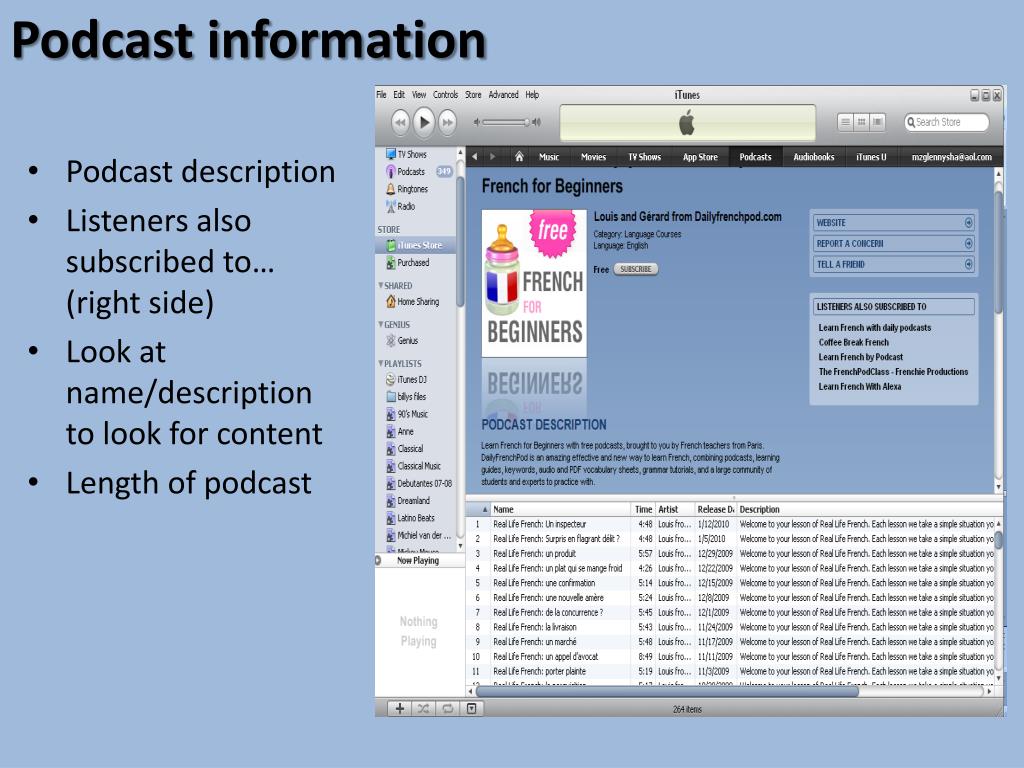Open the Movies store tab

593,157
